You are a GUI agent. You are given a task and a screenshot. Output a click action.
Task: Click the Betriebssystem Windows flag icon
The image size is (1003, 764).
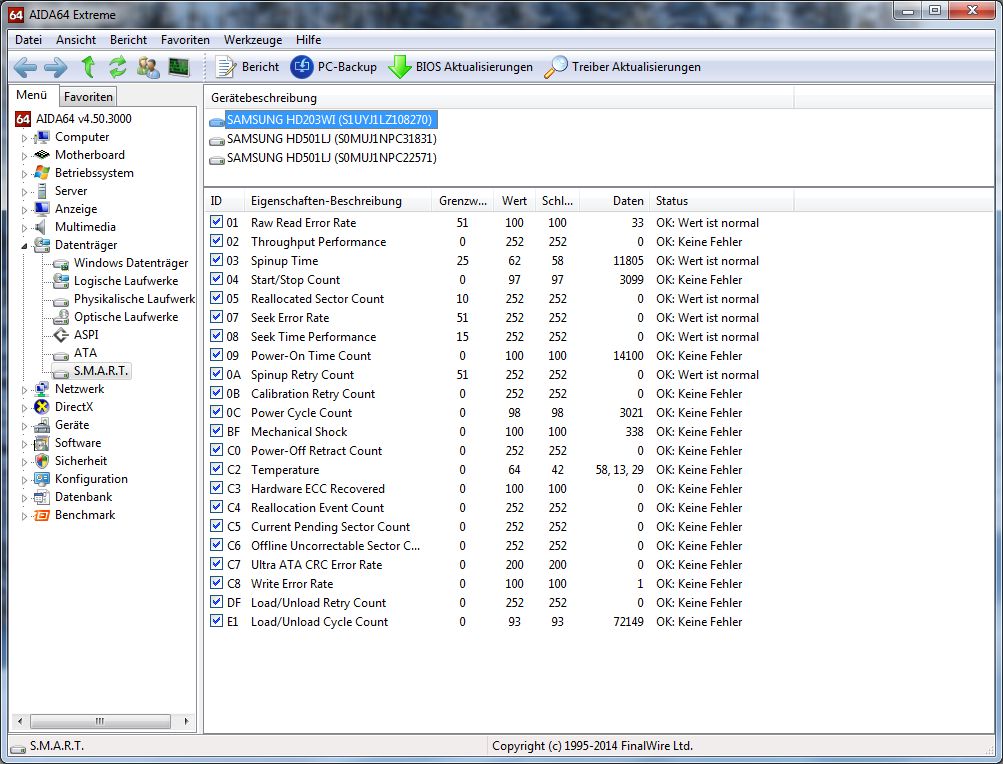tap(42, 173)
